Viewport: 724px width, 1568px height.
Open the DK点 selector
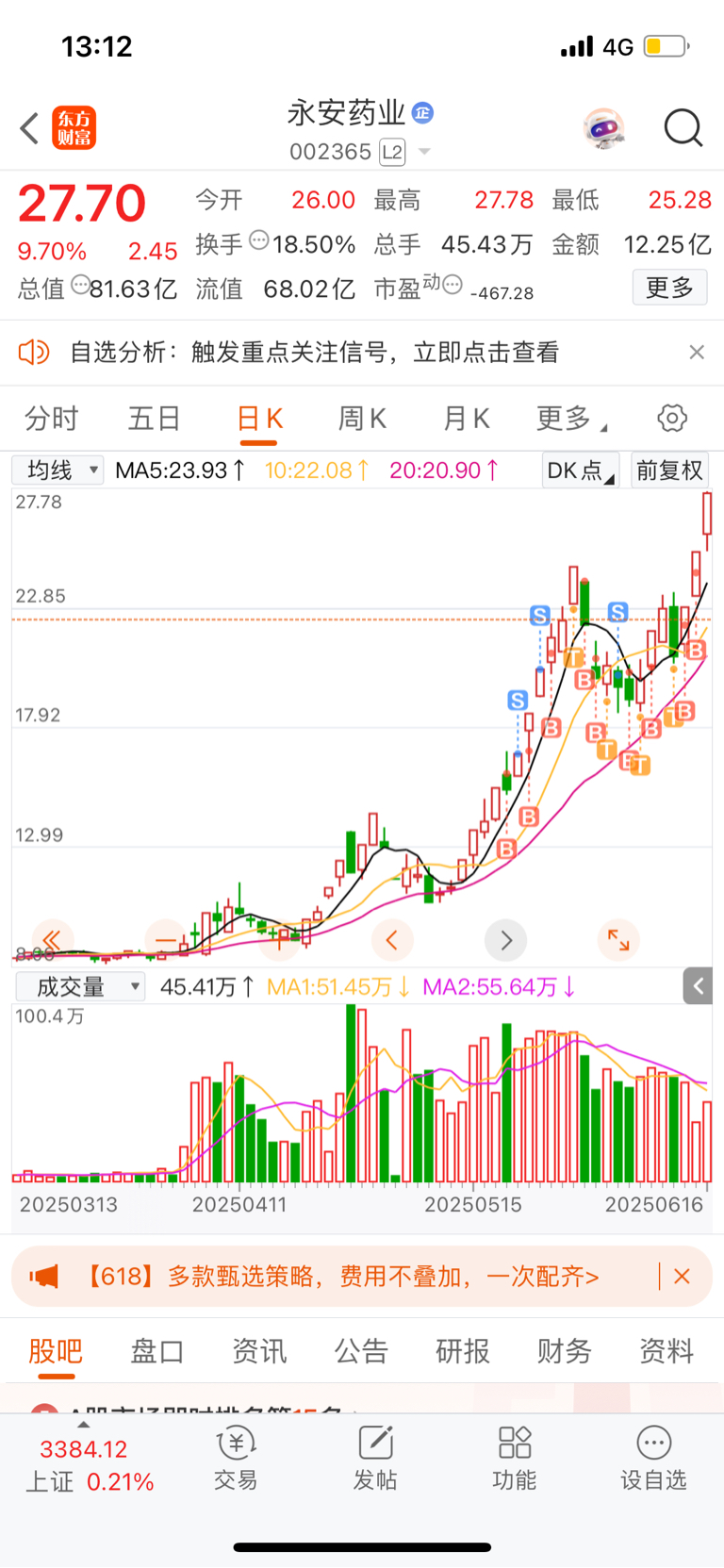(580, 470)
